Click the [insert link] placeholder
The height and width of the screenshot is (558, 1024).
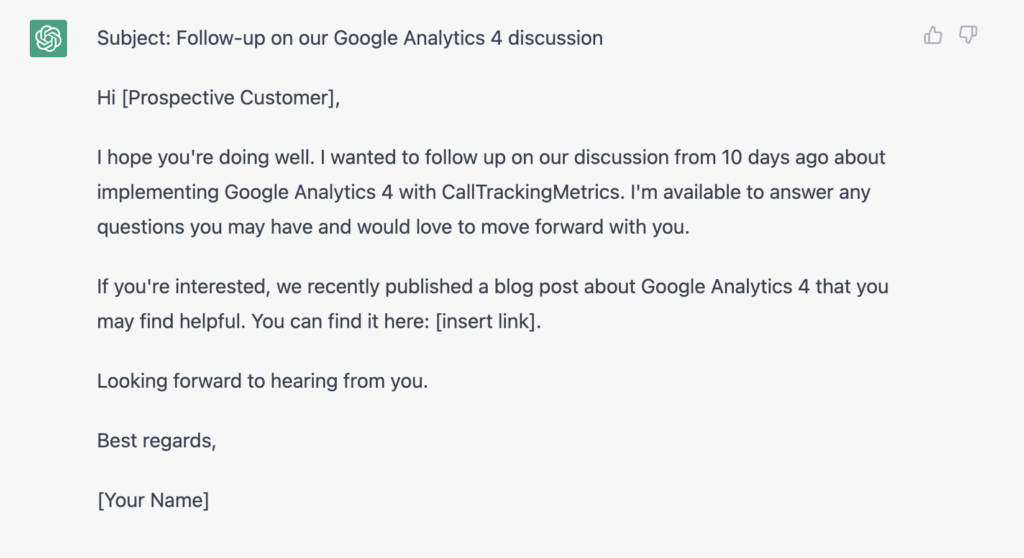[487, 321]
